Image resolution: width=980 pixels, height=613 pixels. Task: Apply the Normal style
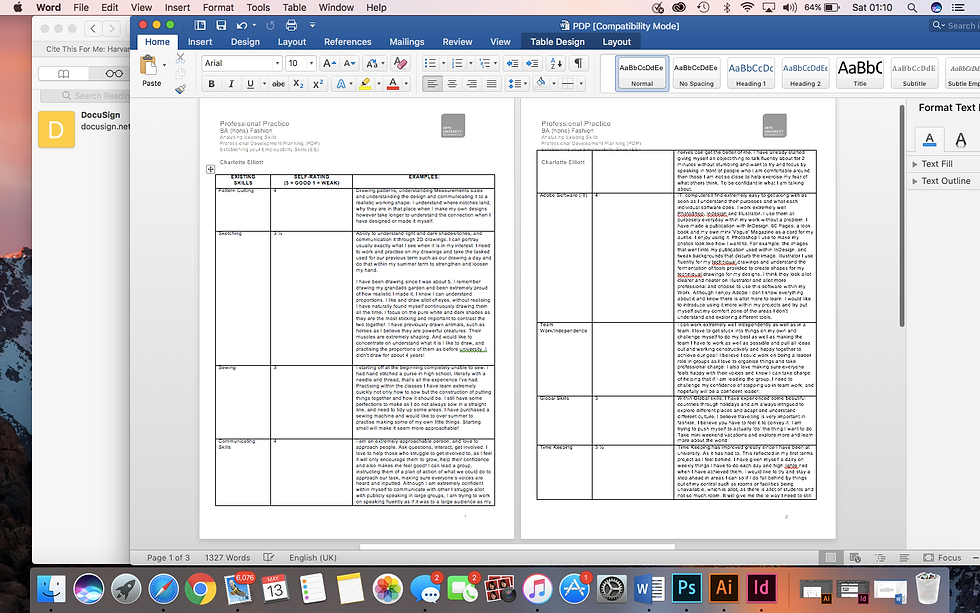pyautogui.click(x=642, y=73)
